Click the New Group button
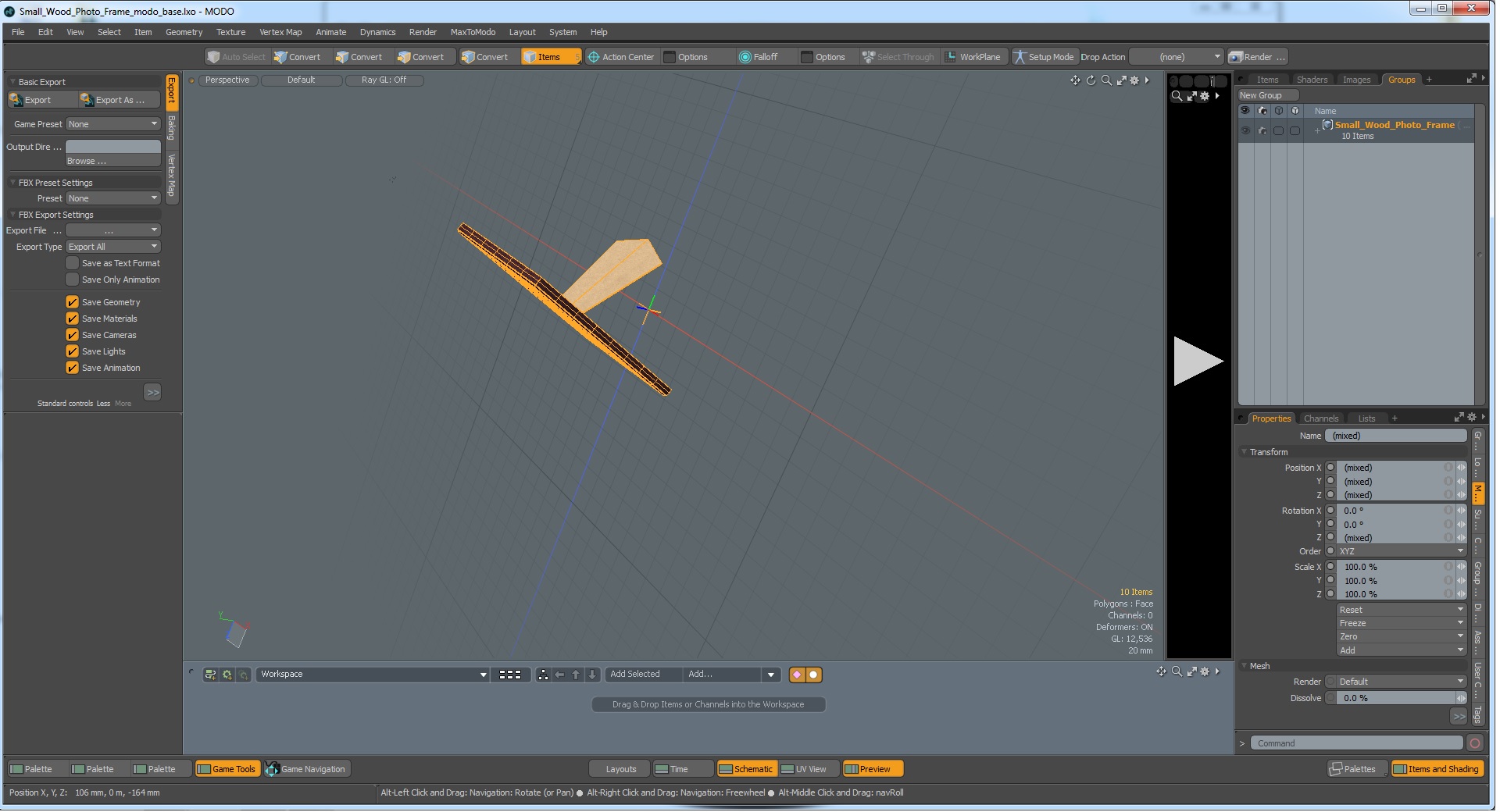This screenshot has height=812, width=1500. [1267, 95]
